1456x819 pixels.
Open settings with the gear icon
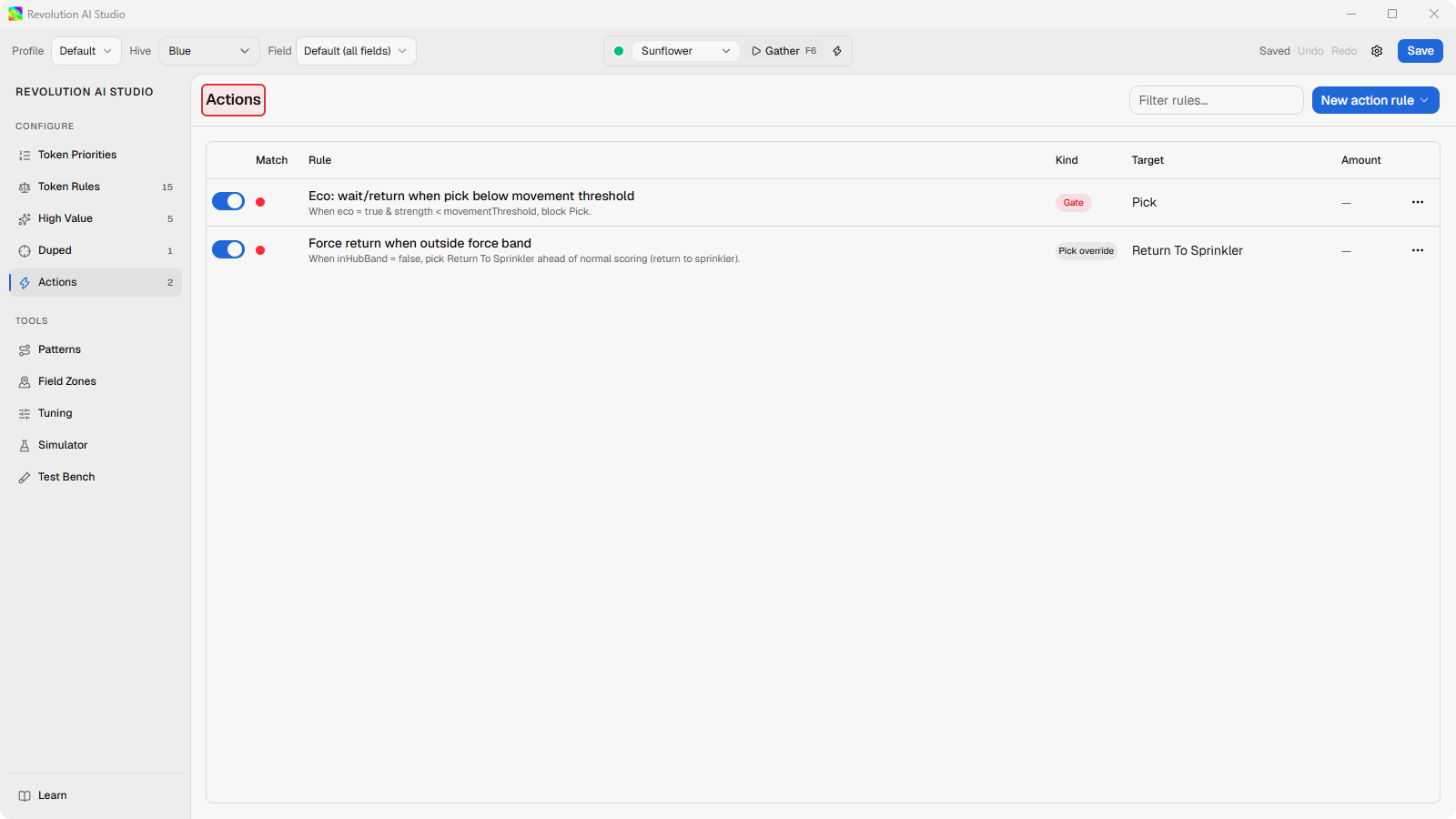1377,51
